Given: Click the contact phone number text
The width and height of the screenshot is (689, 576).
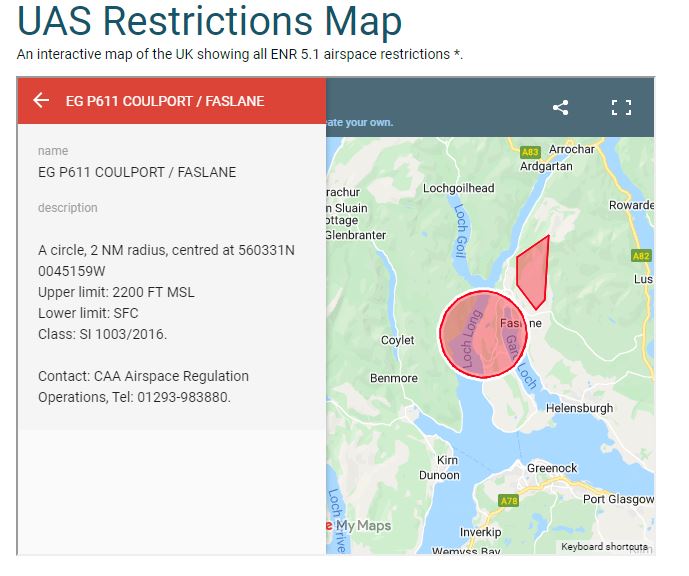Looking at the screenshot, I should tap(184, 397).
